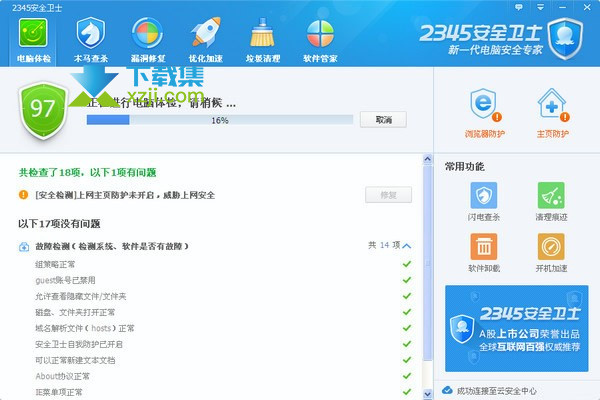Click green checkmark for 可以正常新建文本文档
600x400 pixels.
[407, 360]
